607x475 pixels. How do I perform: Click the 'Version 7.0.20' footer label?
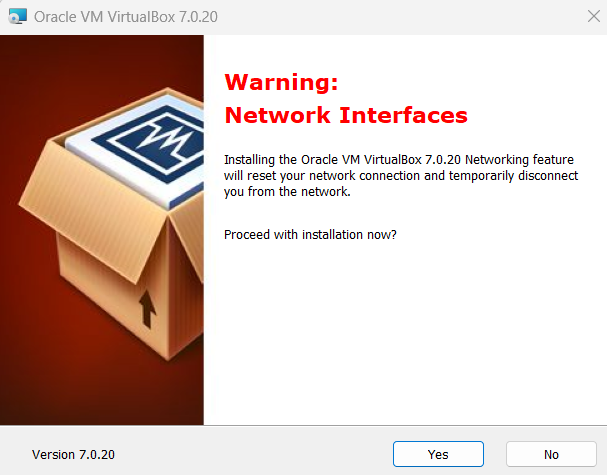73,454
